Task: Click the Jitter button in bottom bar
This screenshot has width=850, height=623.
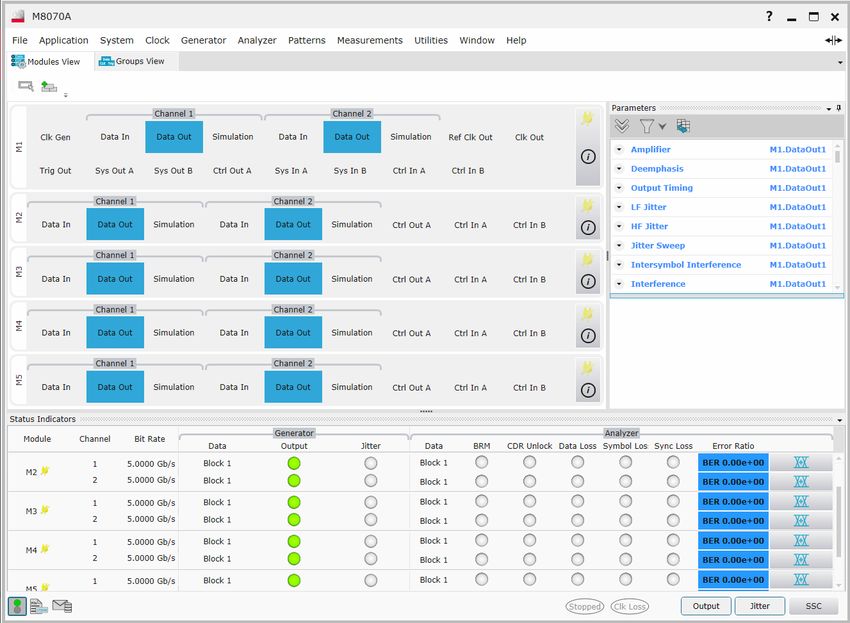Action: (759, 606)
